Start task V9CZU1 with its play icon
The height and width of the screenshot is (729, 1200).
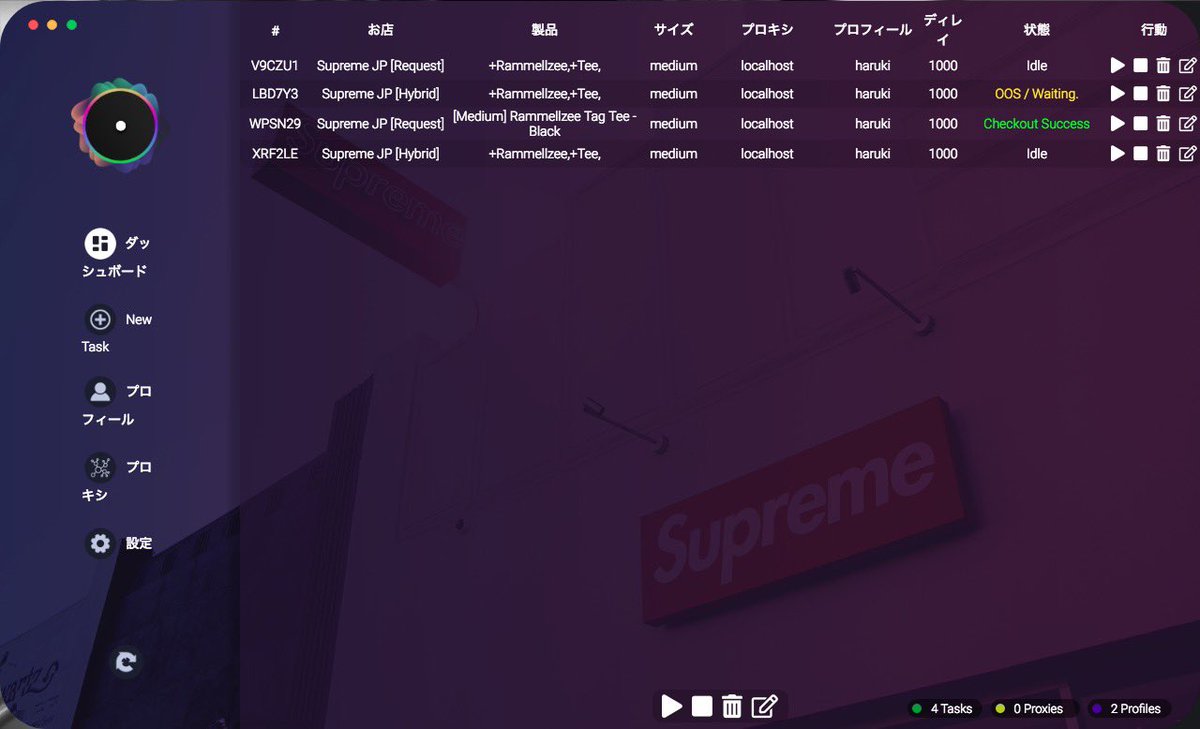[1117, 66]
